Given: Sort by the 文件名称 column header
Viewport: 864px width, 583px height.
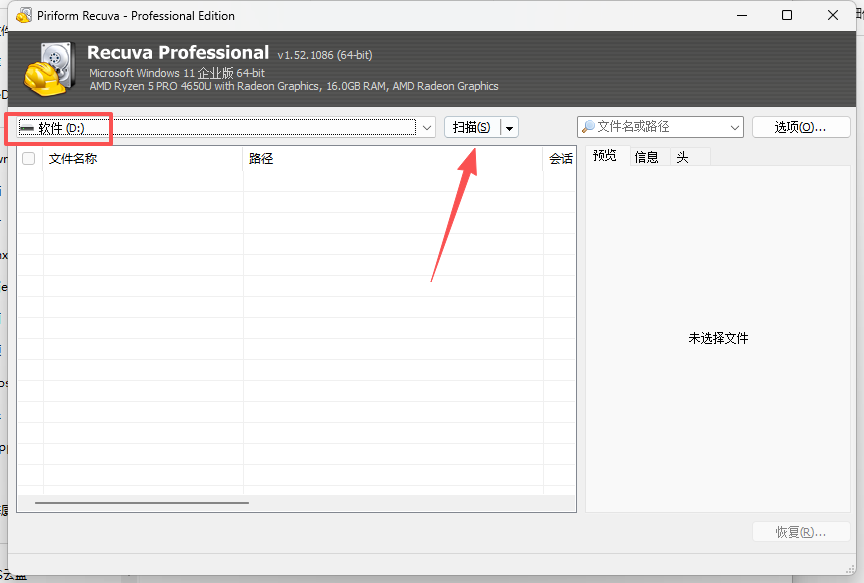Looking at the screenshot, I should [x=143, y=159].
